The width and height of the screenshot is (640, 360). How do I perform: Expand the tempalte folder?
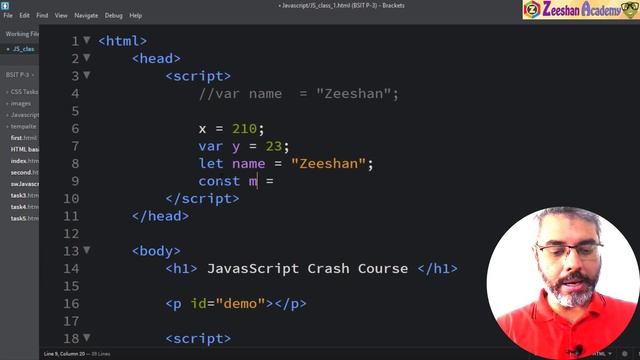21,127
